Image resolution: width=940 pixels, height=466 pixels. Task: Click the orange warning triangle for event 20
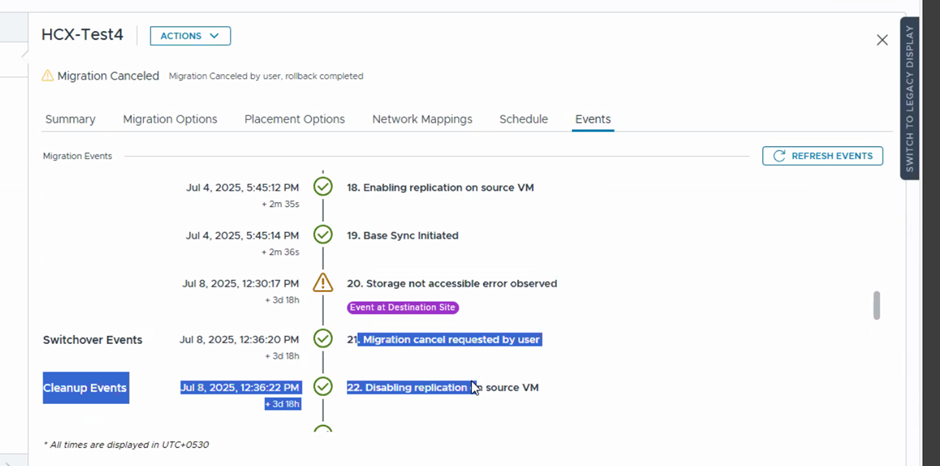click(323, 283)
